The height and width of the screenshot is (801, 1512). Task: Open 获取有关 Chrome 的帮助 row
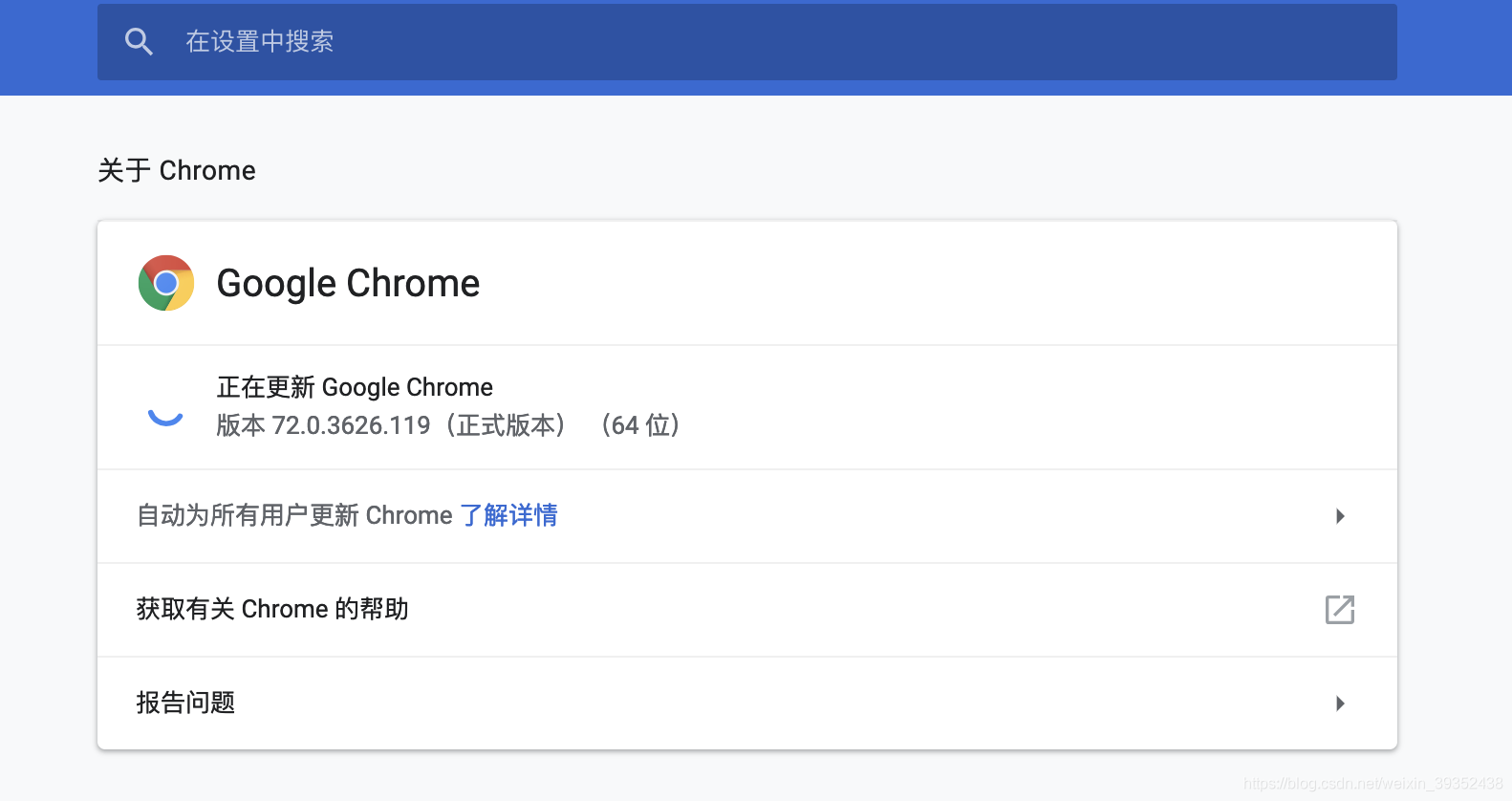747,610
